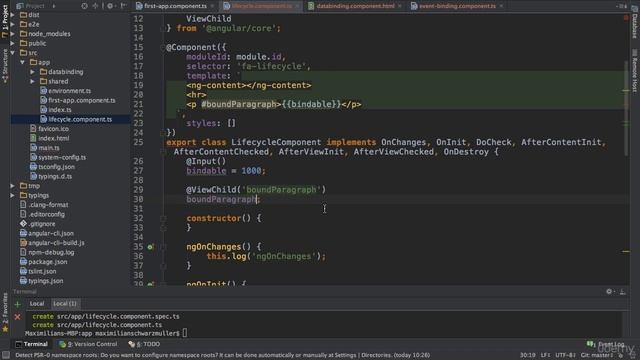Select .editorconfig file

(42, 214)
